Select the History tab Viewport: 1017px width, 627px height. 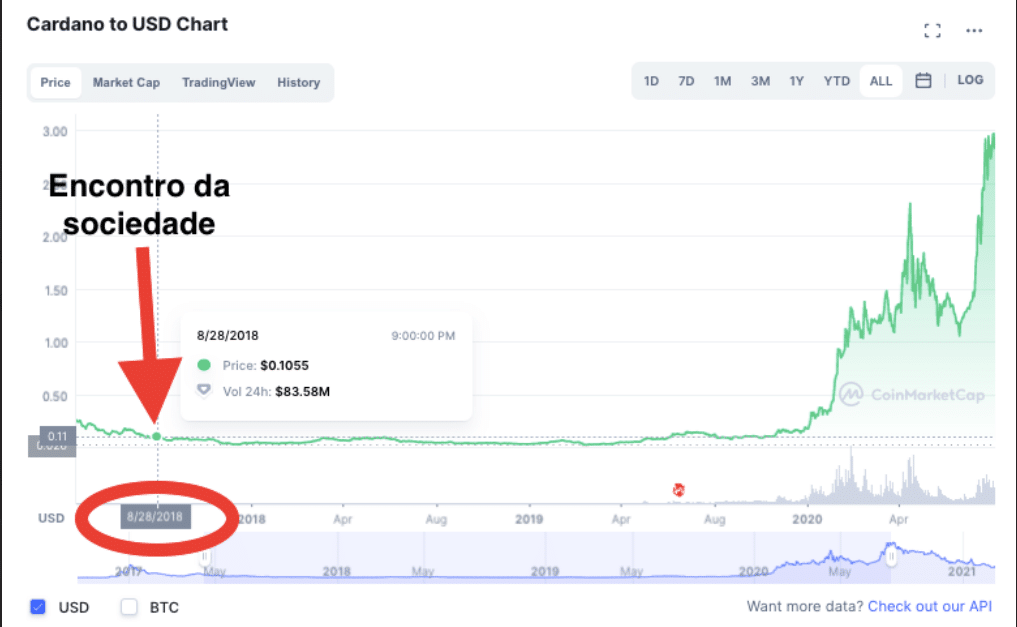(x=298, y=82)
